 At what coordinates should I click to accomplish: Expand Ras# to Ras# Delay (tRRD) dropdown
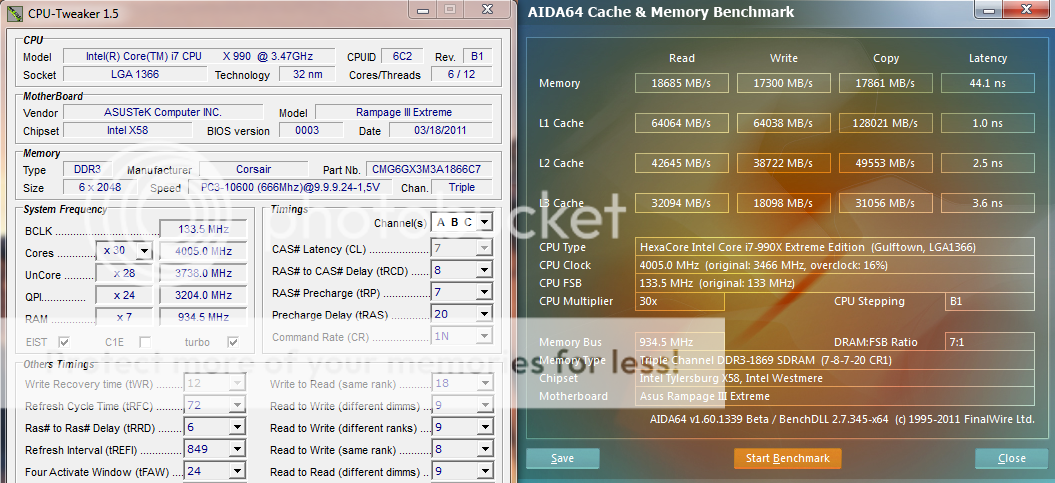237,427
